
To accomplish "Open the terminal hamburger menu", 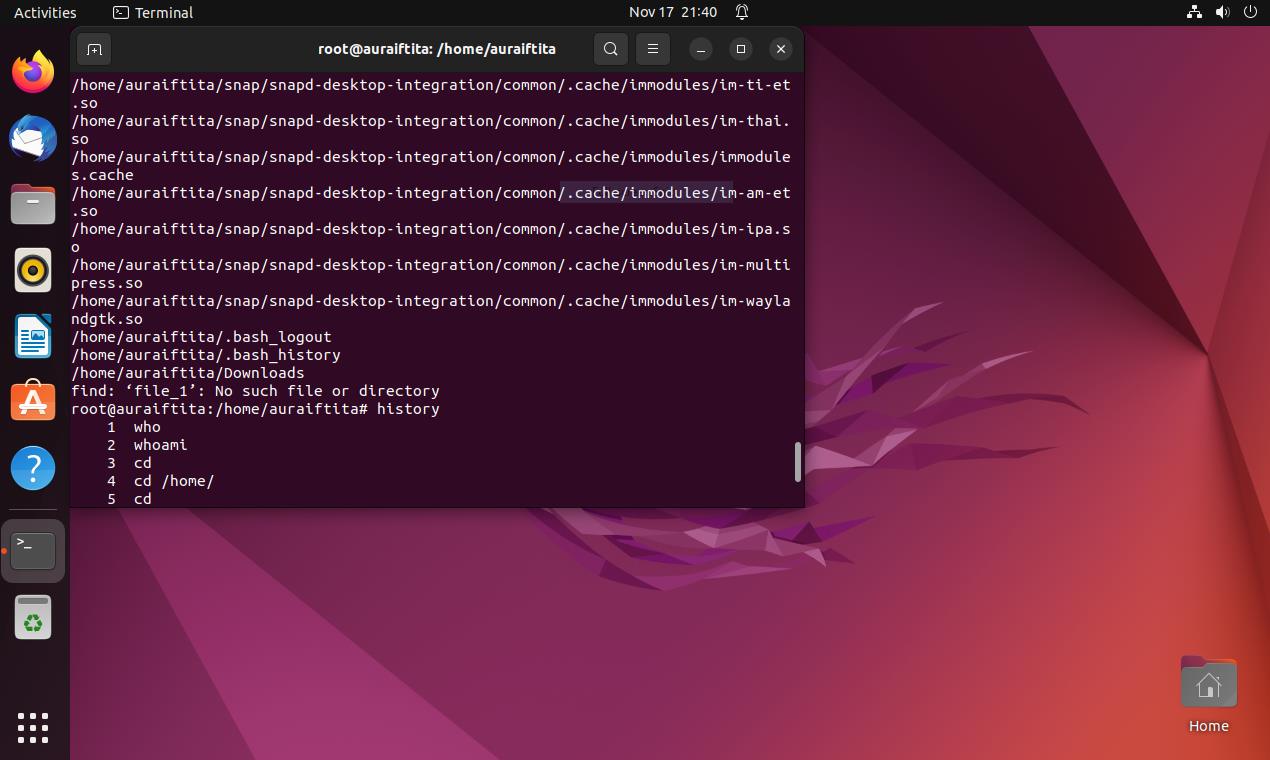I will (x=653, y=49).
